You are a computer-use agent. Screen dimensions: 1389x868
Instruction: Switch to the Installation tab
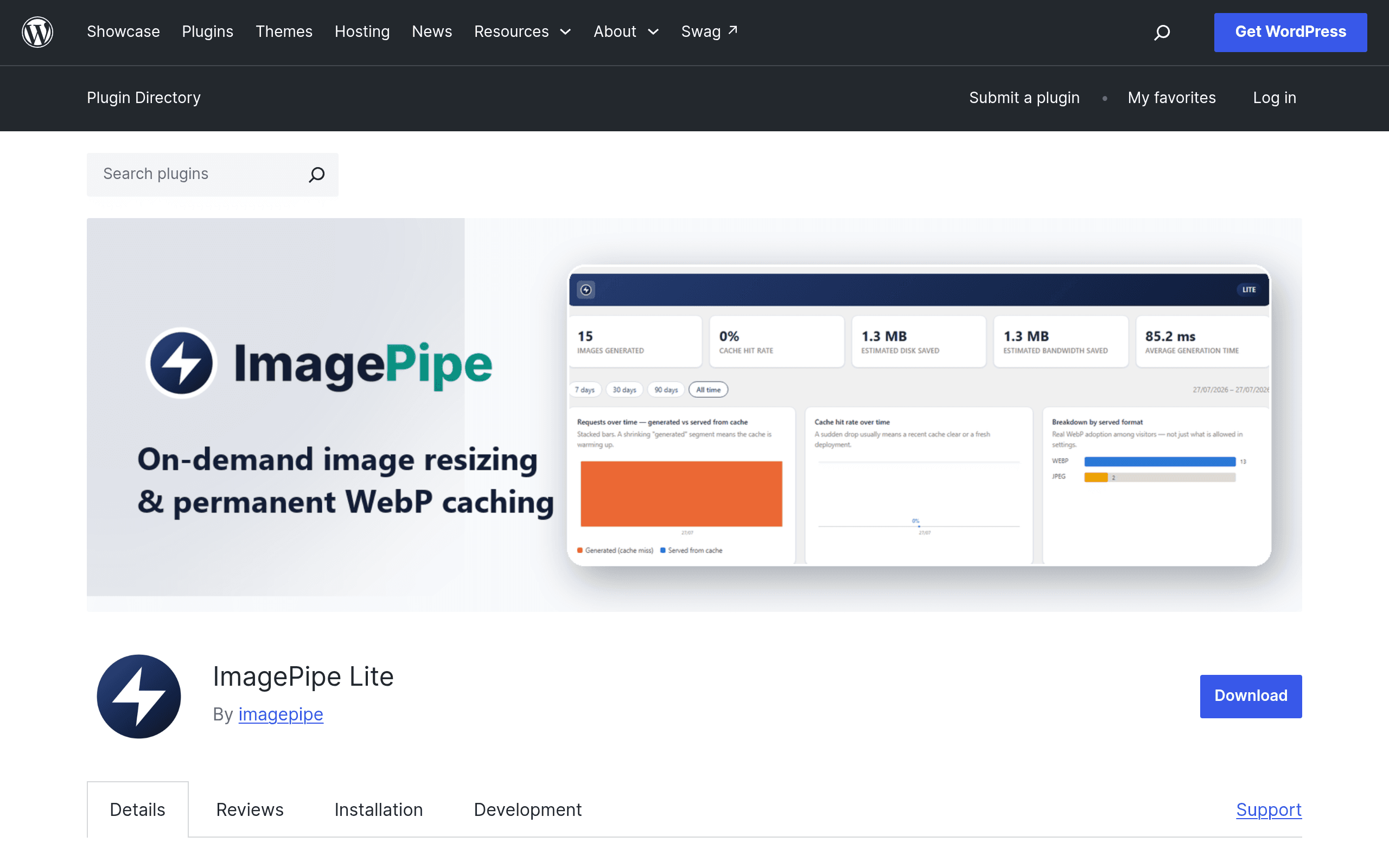379,809
